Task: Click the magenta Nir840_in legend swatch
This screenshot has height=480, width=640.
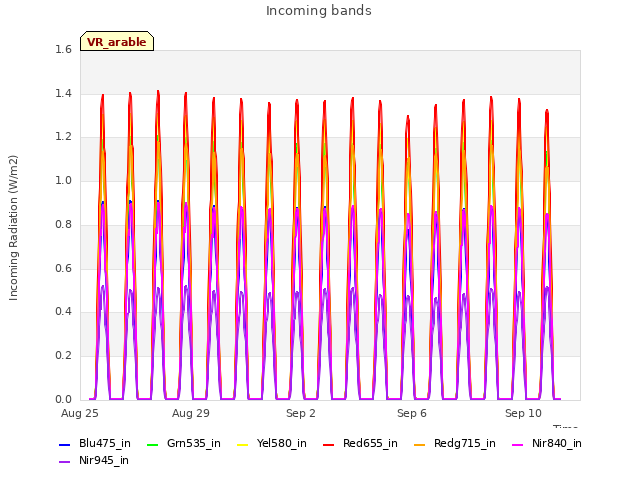Action: tap(518, 444)
